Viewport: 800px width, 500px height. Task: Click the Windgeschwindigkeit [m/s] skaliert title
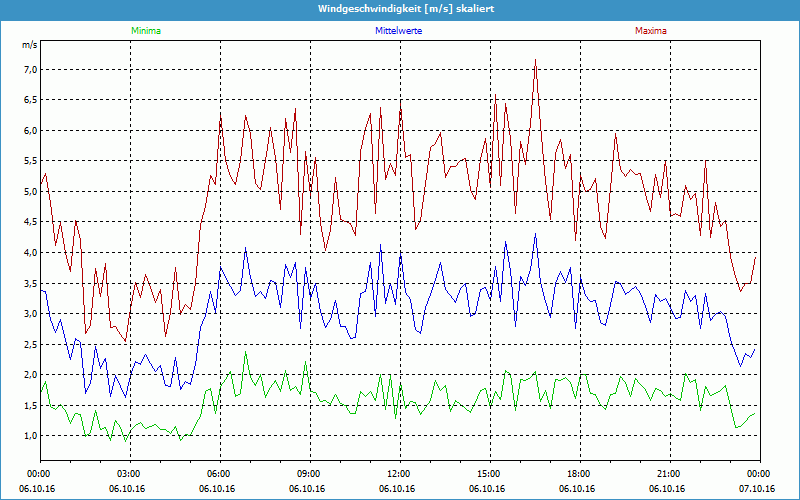[406, 9]
